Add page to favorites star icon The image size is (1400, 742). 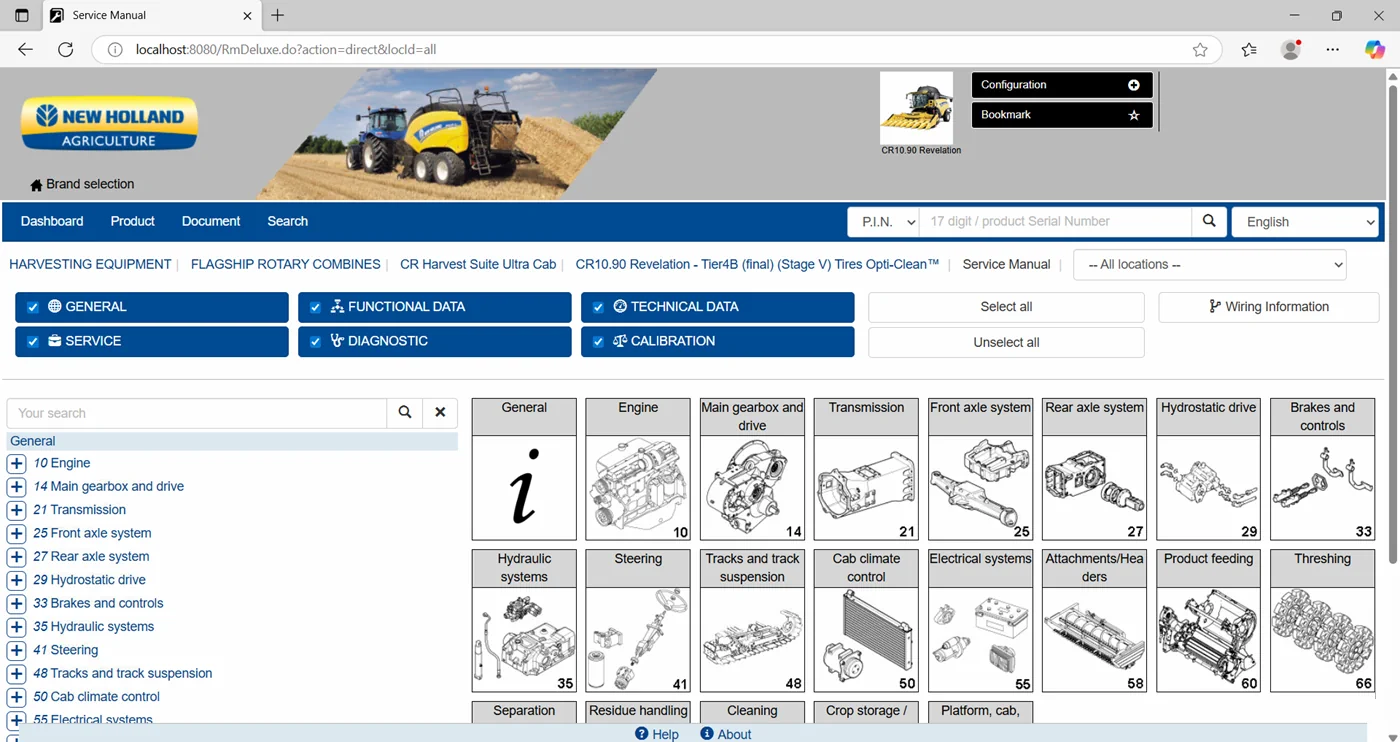coord(1200,50)
